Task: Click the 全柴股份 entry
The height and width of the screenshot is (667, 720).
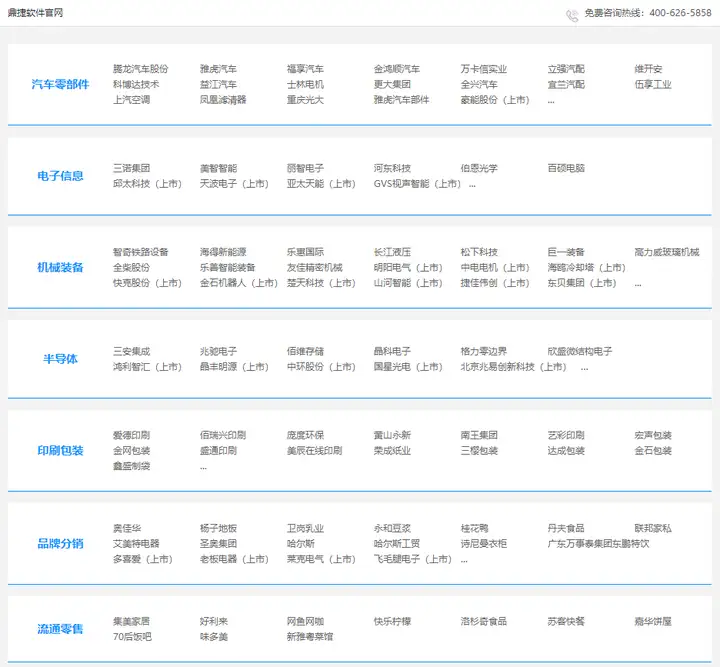Action: [131, 268]
